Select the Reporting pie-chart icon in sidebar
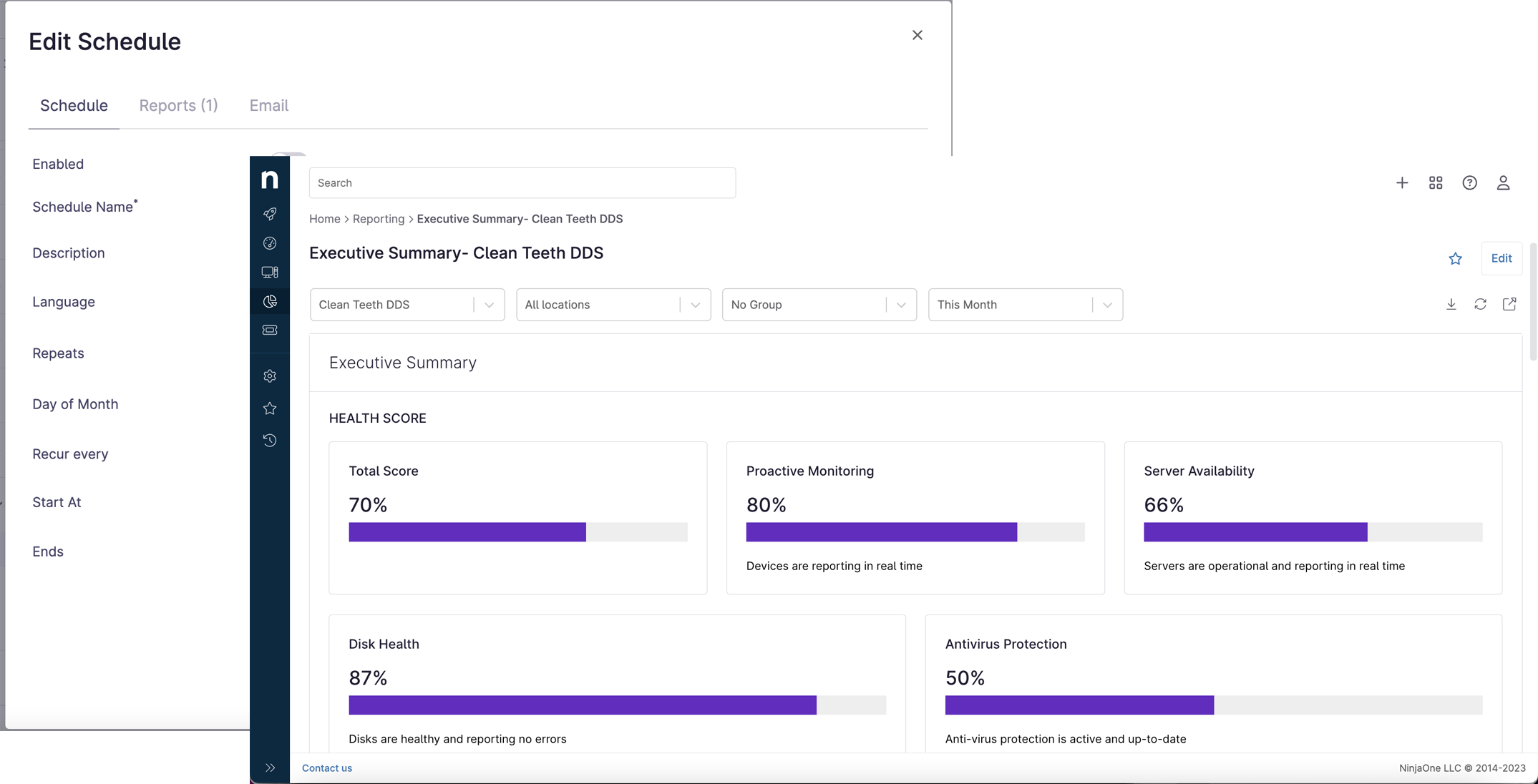The height and width of the screenshot is (784, 1538). point(270,301)
